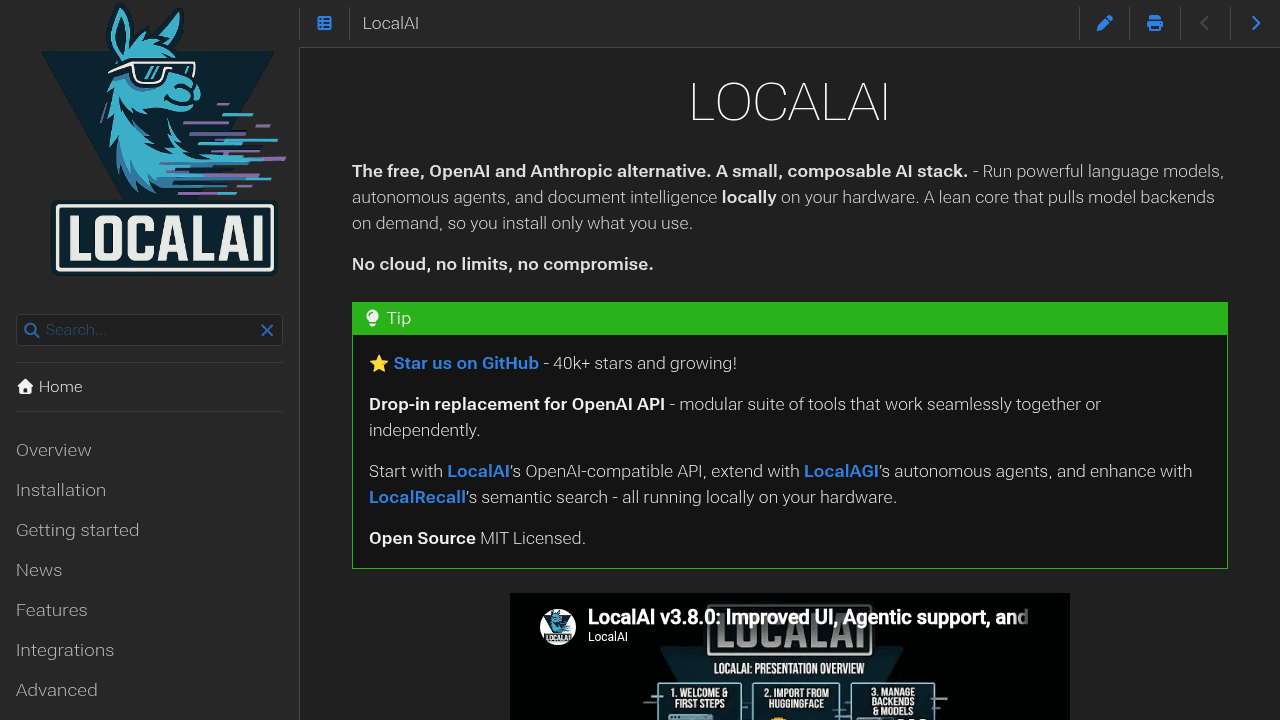
Task: Click the search magnifier icon
Action: (x=32, y=330)
